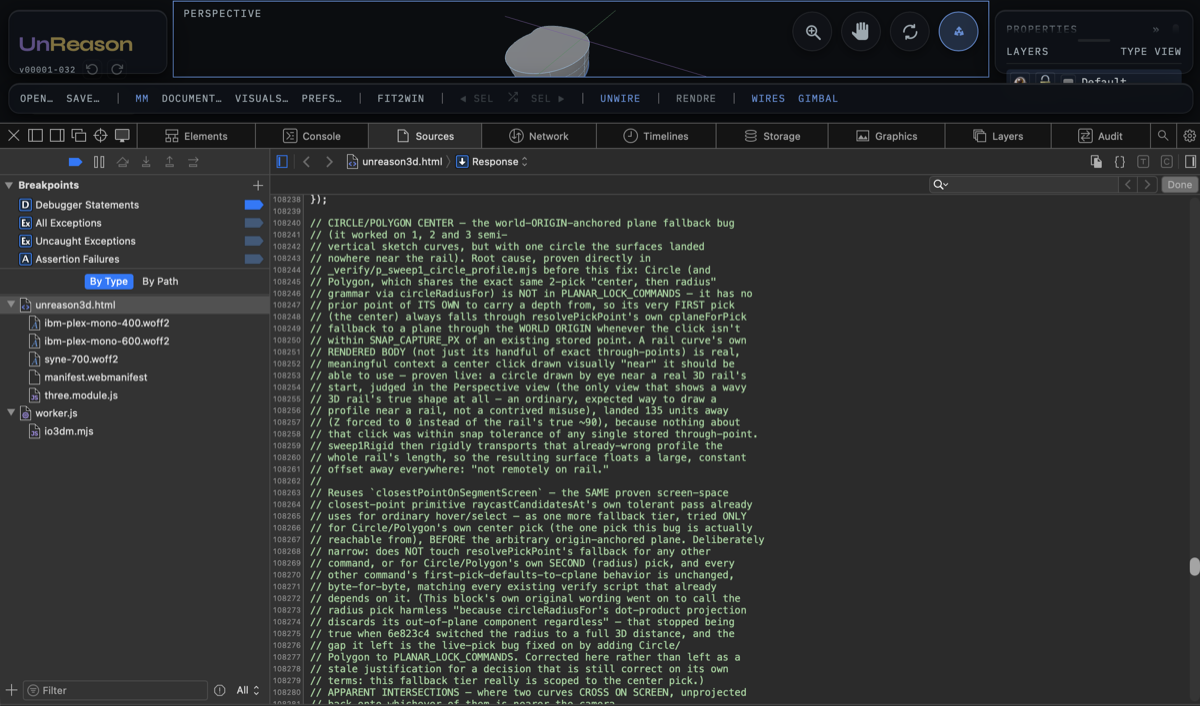Click the rotate/orbit arrows button
The image size is (1200, 706).
pos(910,32)
